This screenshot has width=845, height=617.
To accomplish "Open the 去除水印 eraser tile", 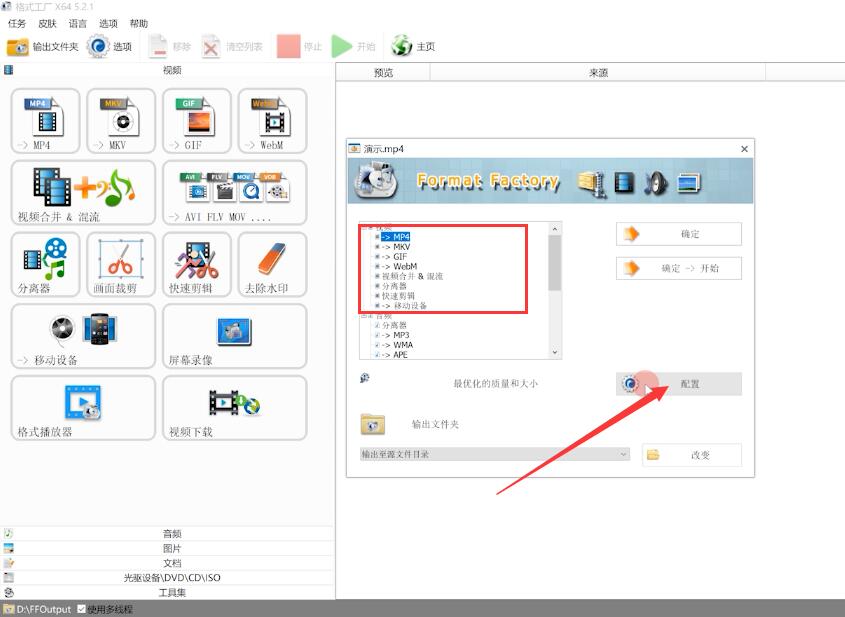I will click(x=273, y=265).
